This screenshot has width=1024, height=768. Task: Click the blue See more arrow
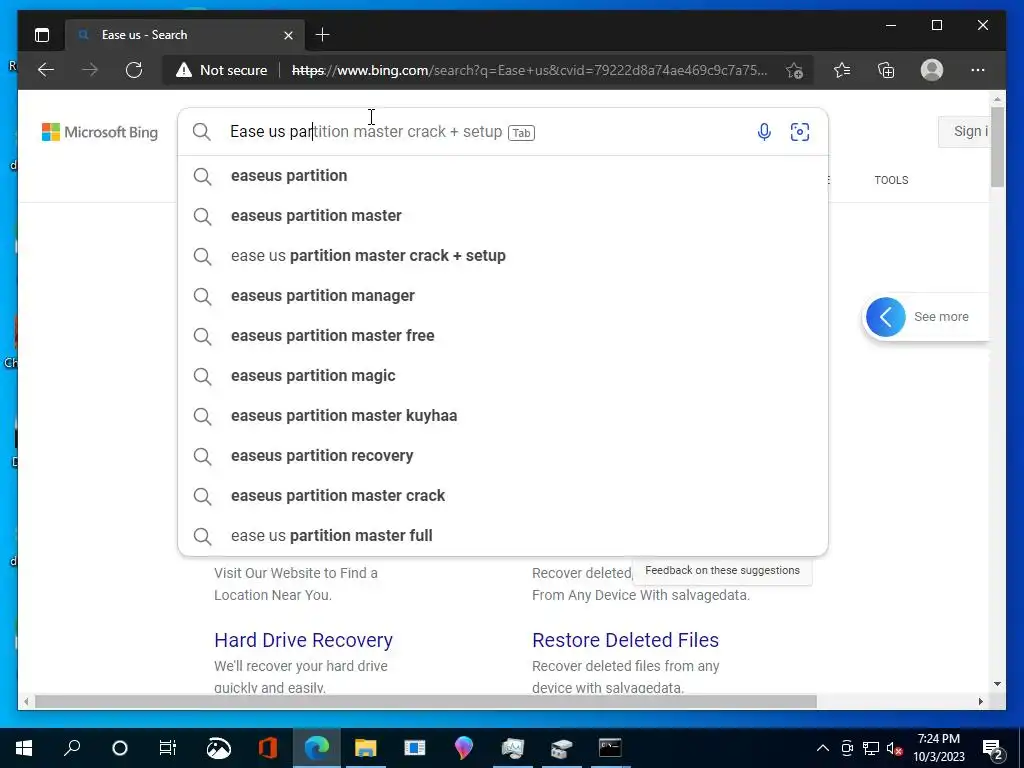886,317
